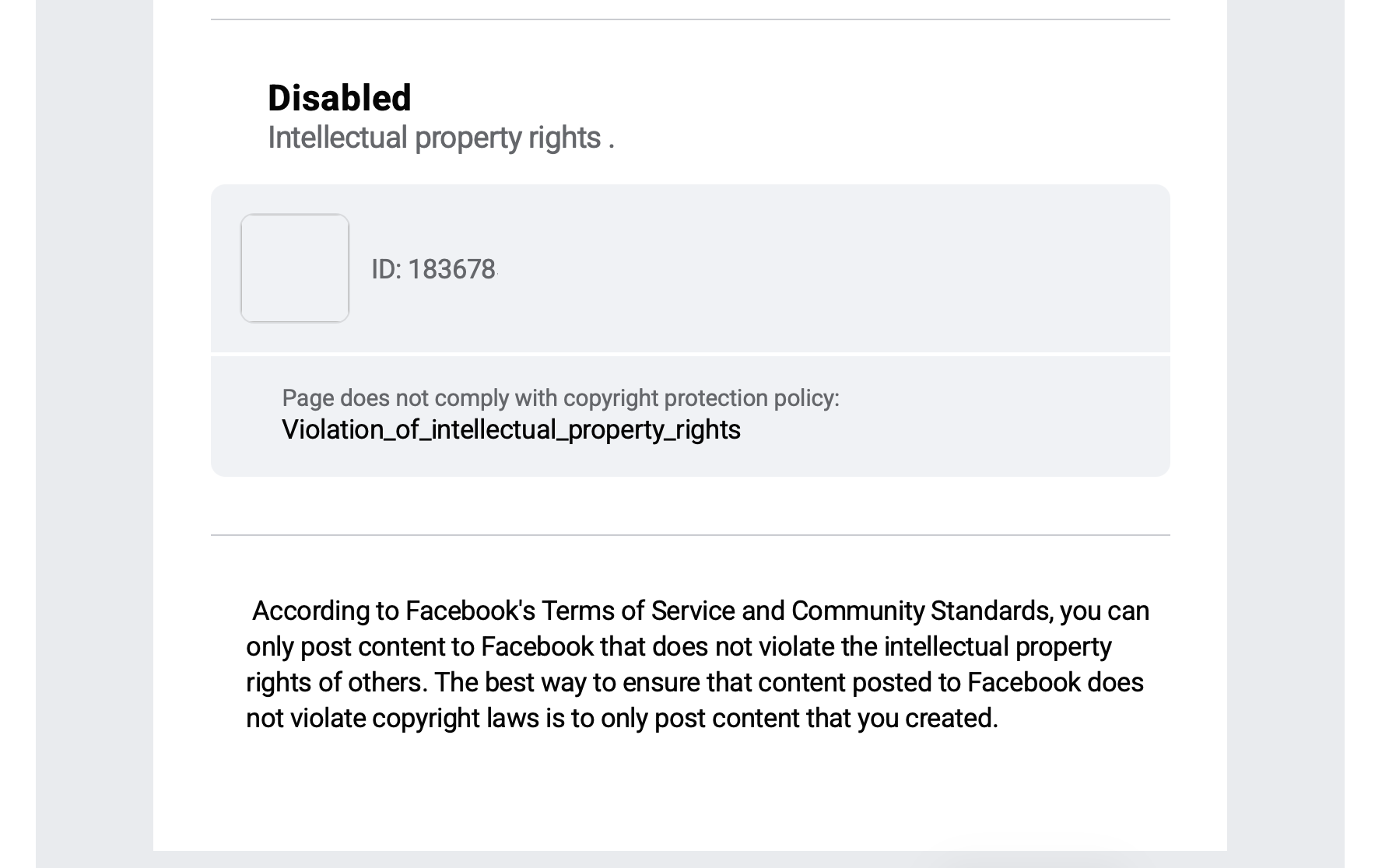Click the "Violation_of_intellectual_property_rights" text
Screen dimensions: 1396x868
[x=510, y=429]
